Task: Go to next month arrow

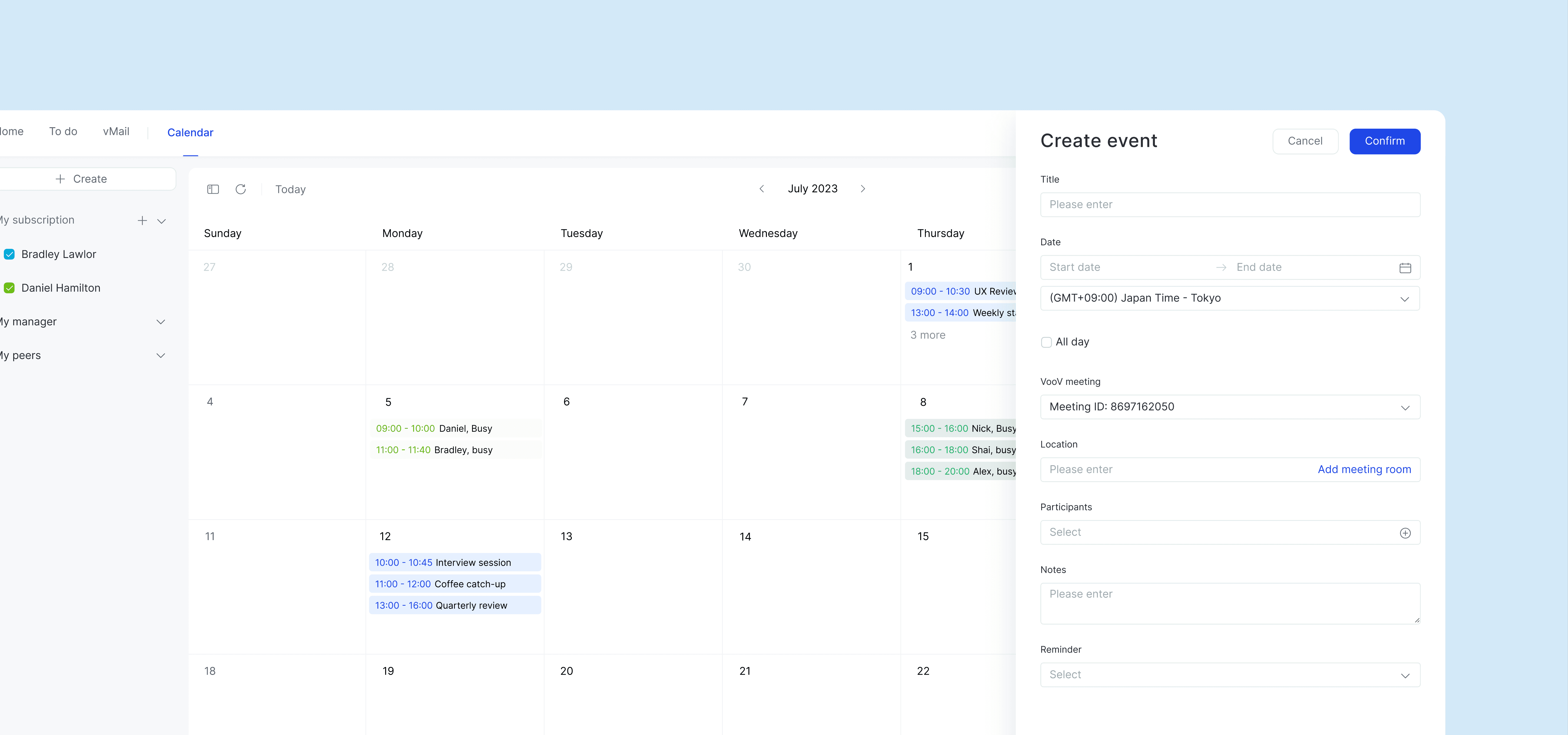Action: tap(862, 189)
